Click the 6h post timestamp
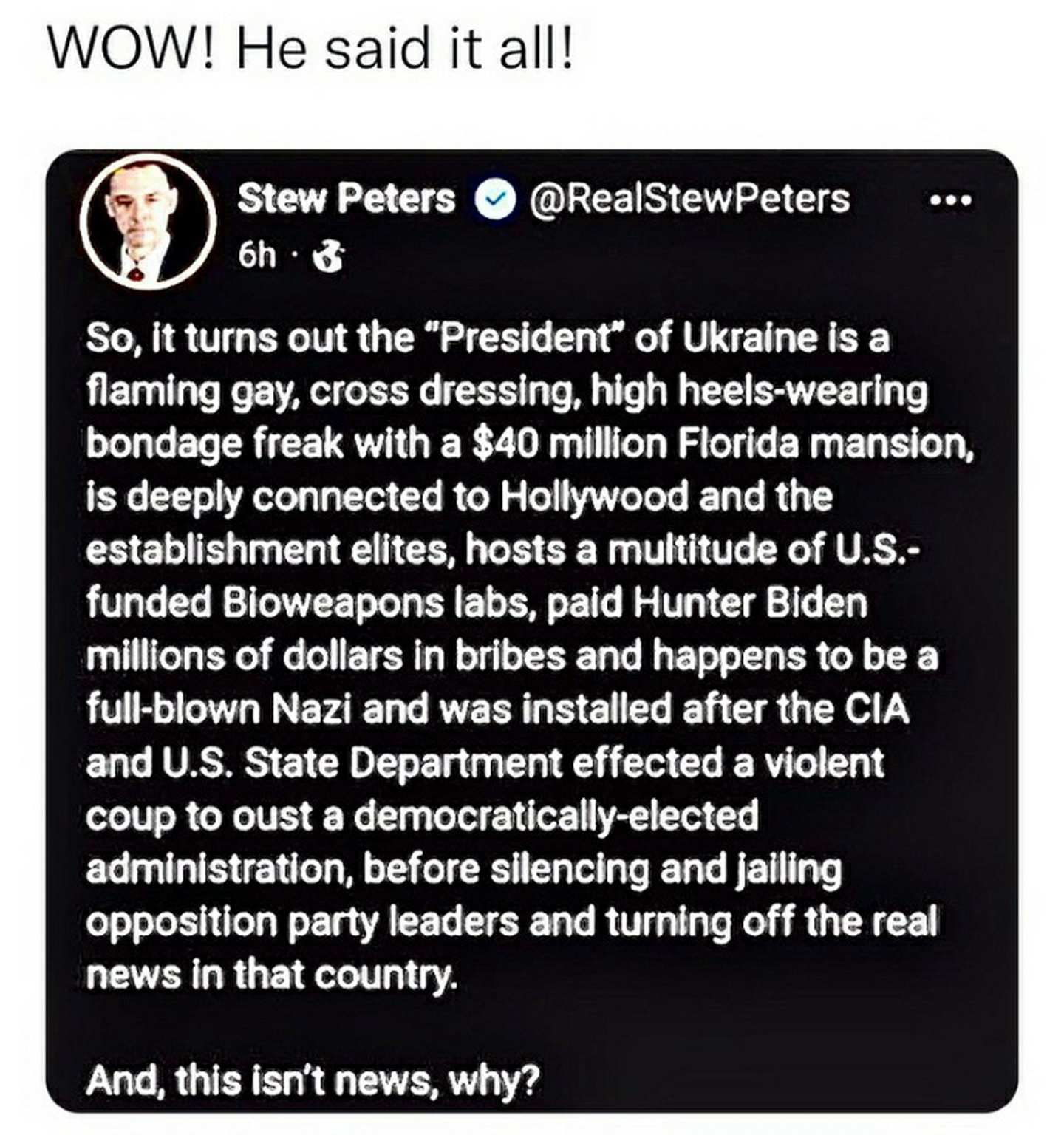Image resolution: width=1064 pixels, height=1135 pixels. click(256, 256)
